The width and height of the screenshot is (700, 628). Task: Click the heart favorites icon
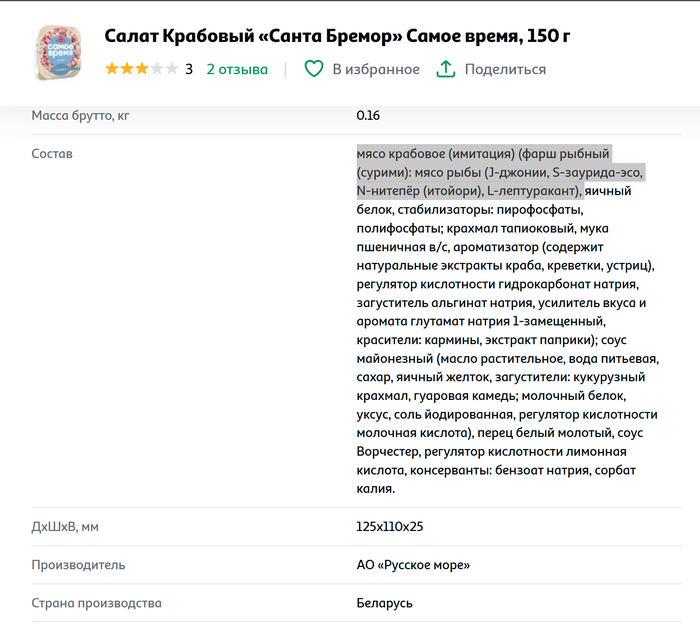coord(314,69)
